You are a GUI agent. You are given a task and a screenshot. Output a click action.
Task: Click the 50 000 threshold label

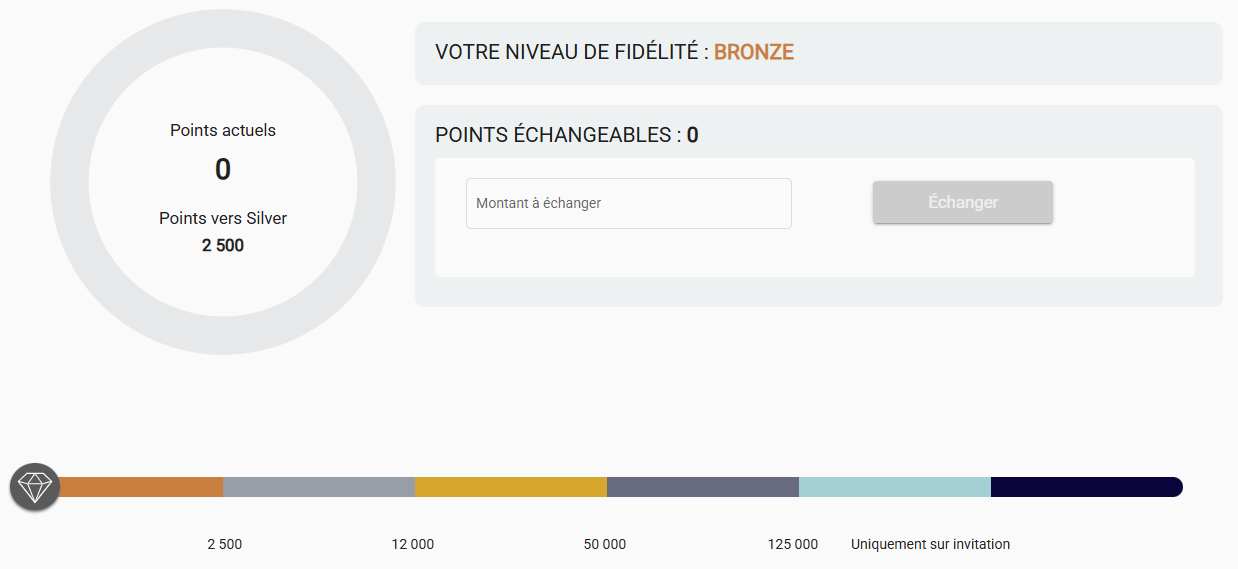coord(605,545)
